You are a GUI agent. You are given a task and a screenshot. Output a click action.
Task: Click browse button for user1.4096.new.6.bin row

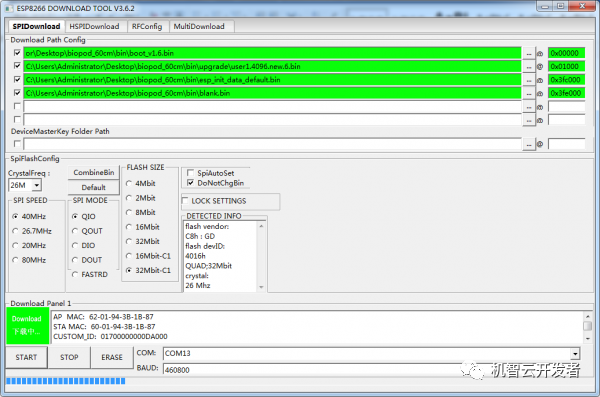coord(528,67)
